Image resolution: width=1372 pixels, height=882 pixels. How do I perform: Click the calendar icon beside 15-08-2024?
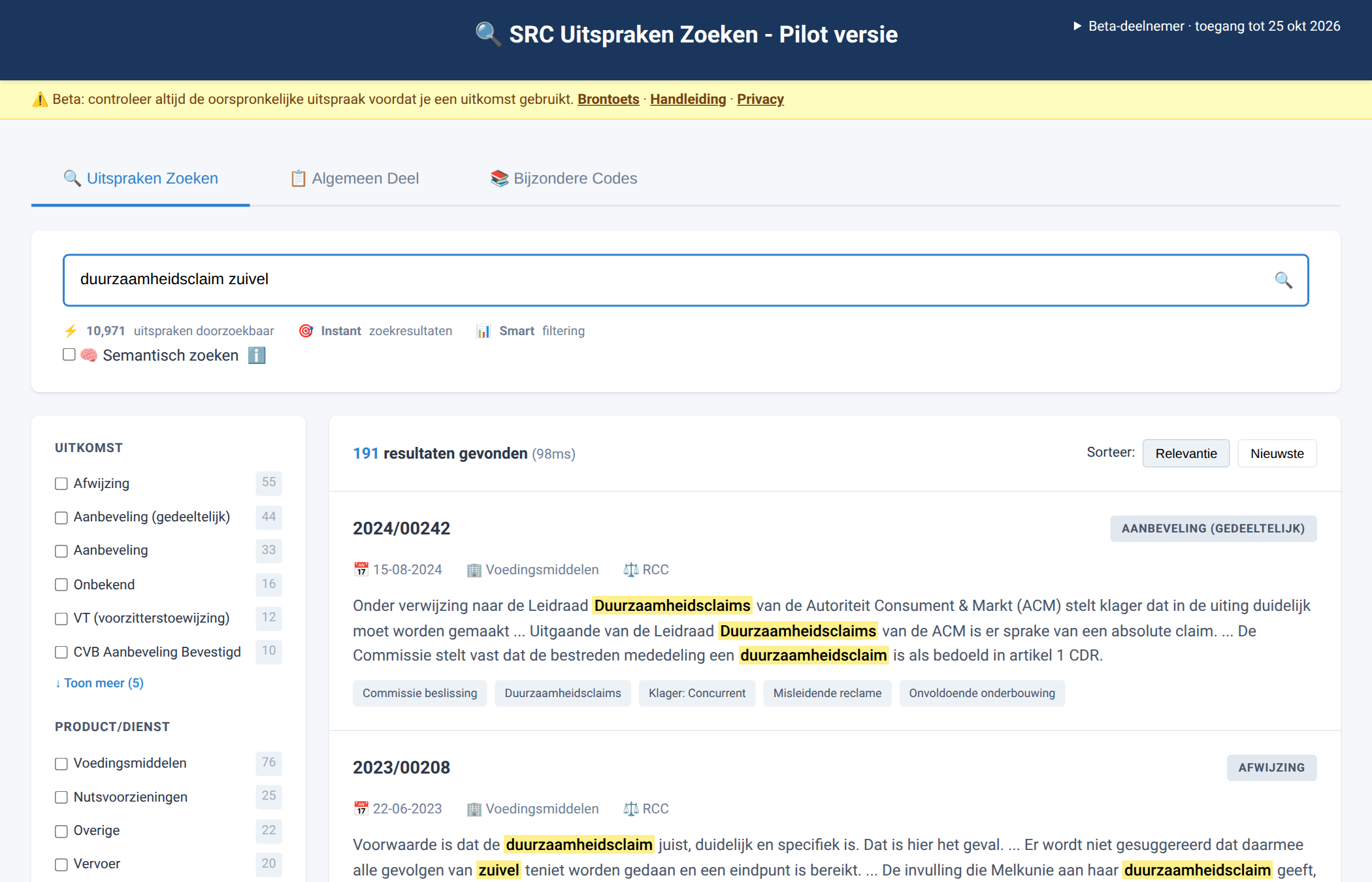[x=361, y=570]
